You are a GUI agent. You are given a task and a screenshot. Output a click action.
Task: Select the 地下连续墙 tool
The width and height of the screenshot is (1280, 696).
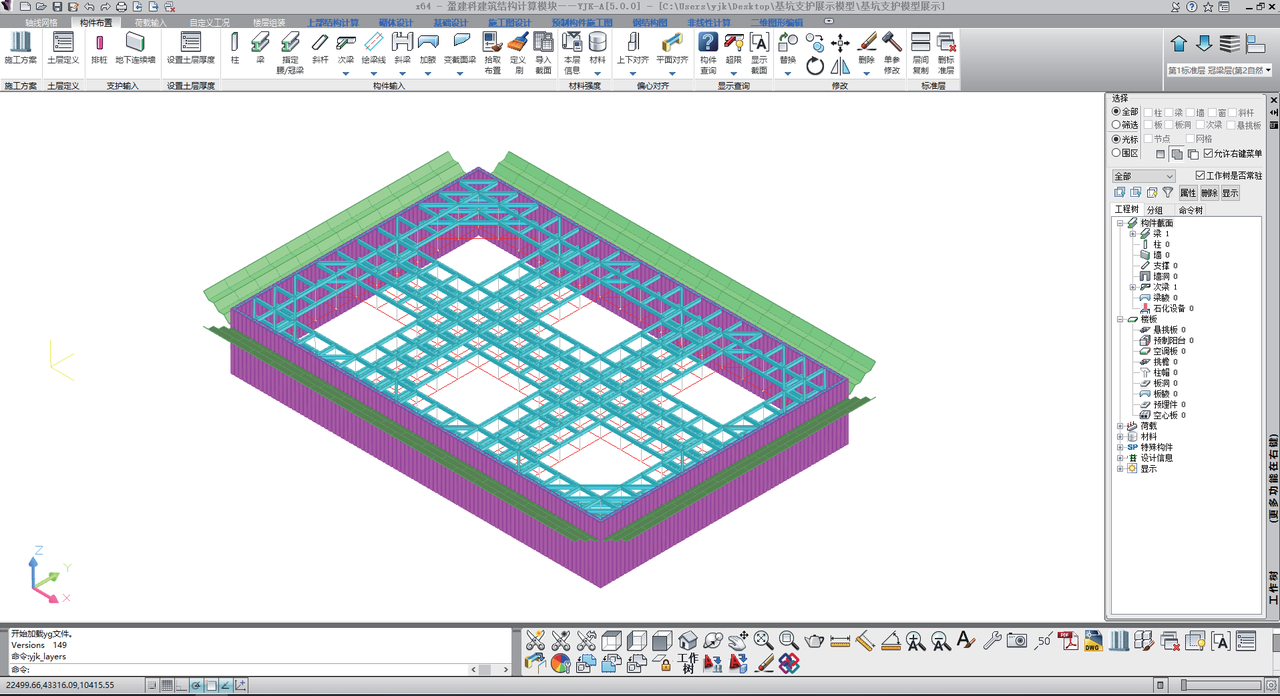(x=135, y=48)
